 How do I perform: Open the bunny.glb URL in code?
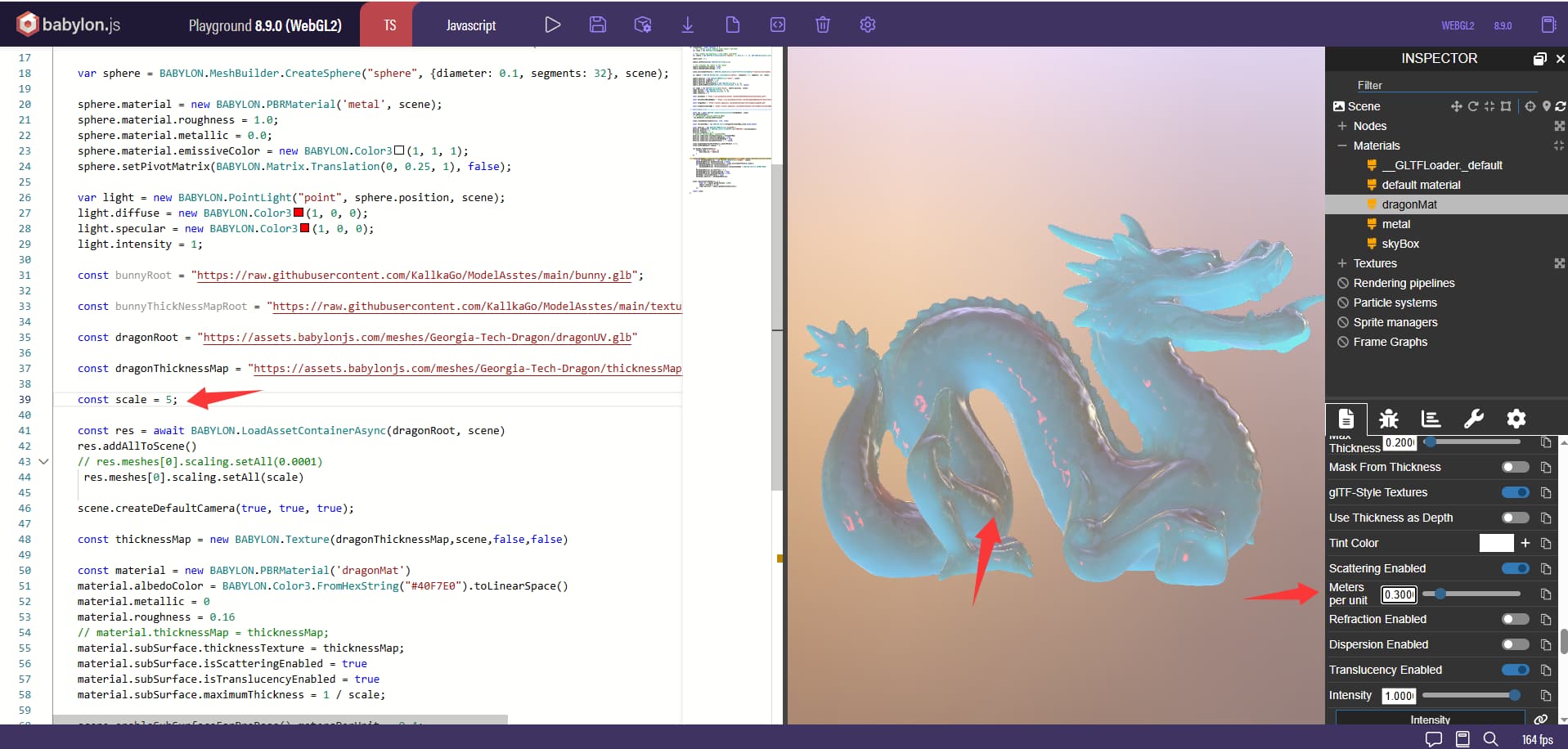pos(415,276)
